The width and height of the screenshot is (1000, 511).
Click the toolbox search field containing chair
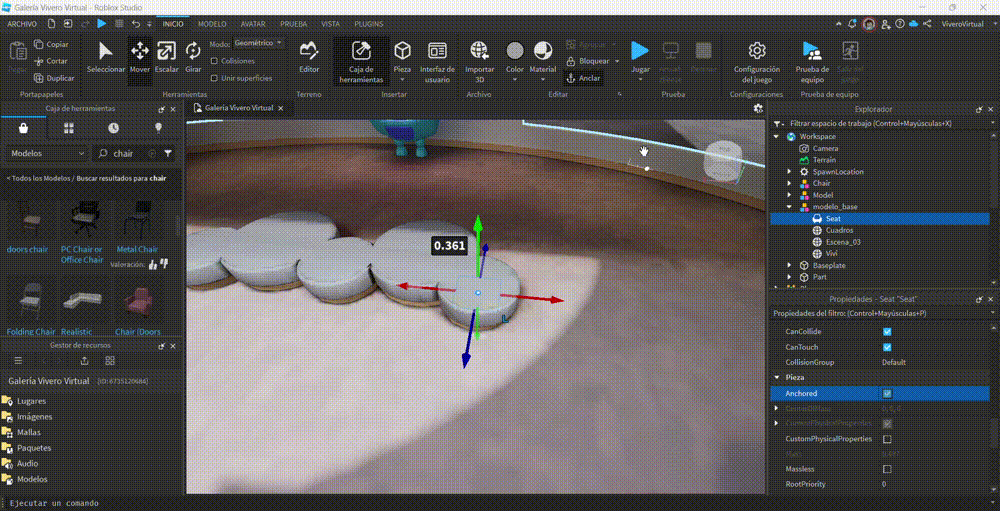(128, 154)
